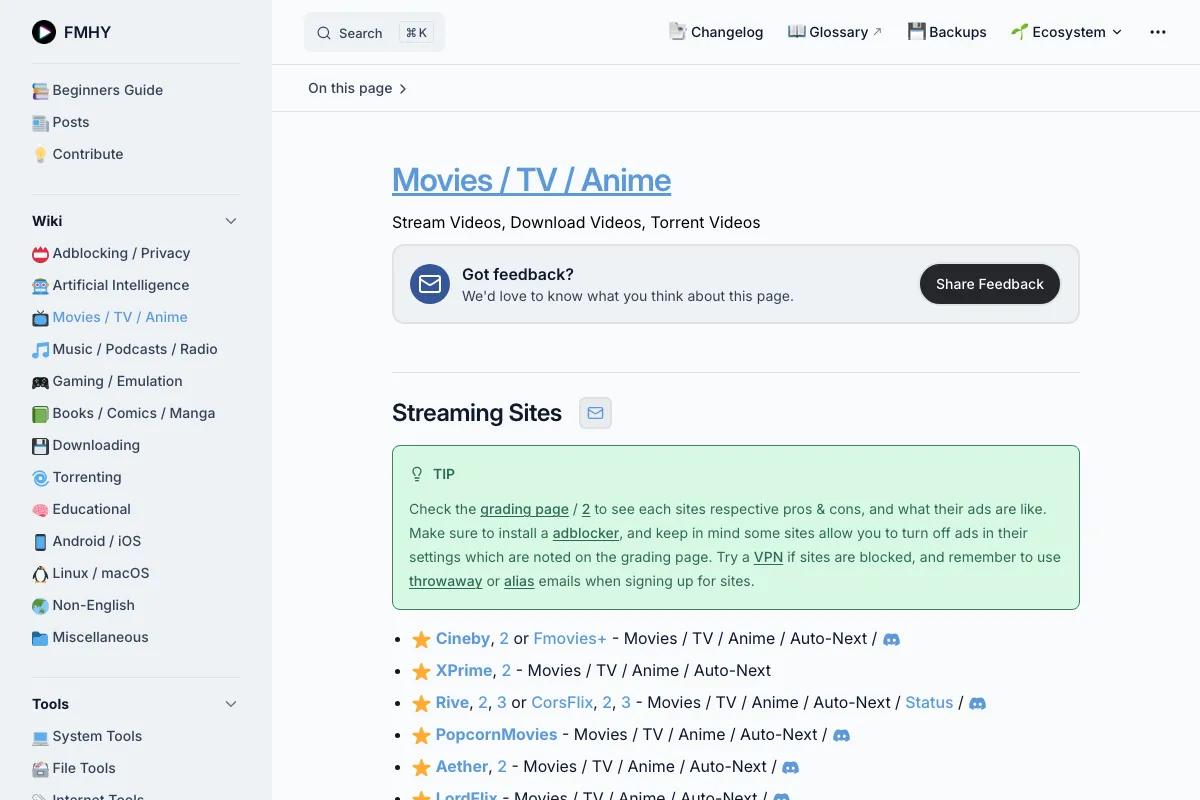Click the FMHY logo icon
The width and height of the screenshot is (1200, 800).
(x=44, y=32)
